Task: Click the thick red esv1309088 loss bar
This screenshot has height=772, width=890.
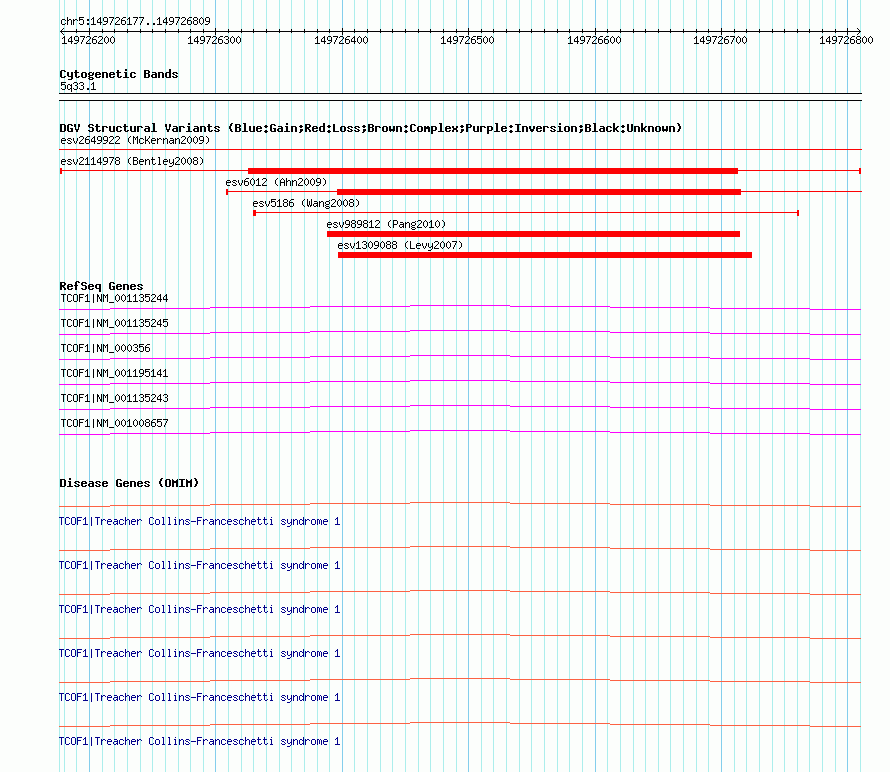Action: (x=544, y=255)
